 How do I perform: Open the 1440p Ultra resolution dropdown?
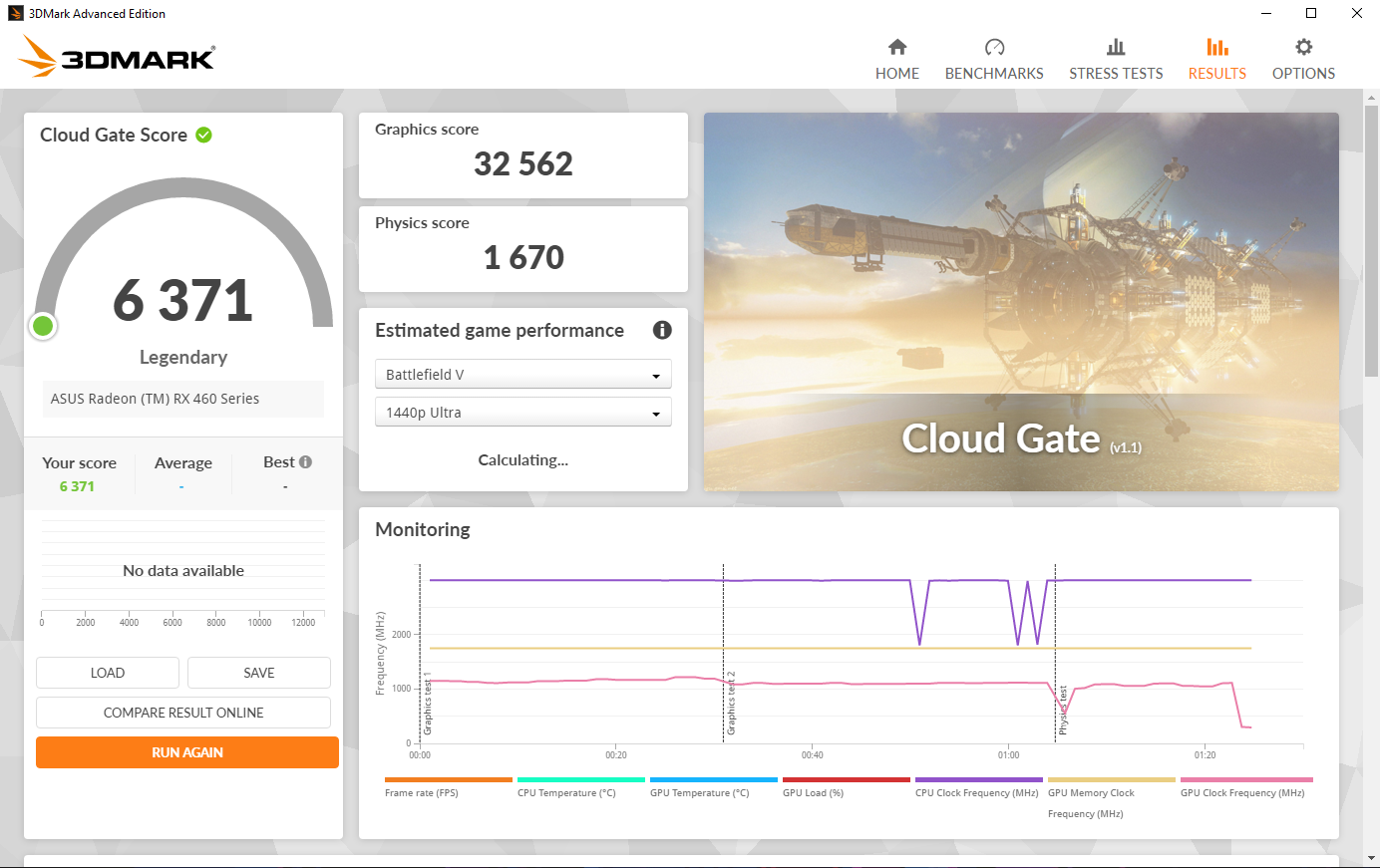tap(523, 413)
